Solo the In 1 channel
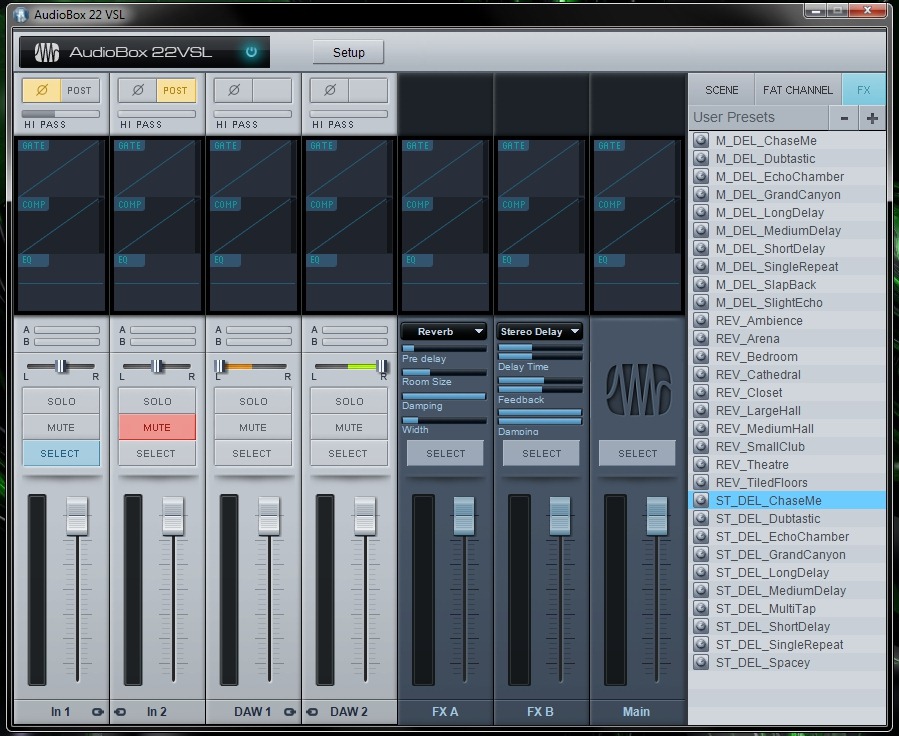 tap(61, 401)
